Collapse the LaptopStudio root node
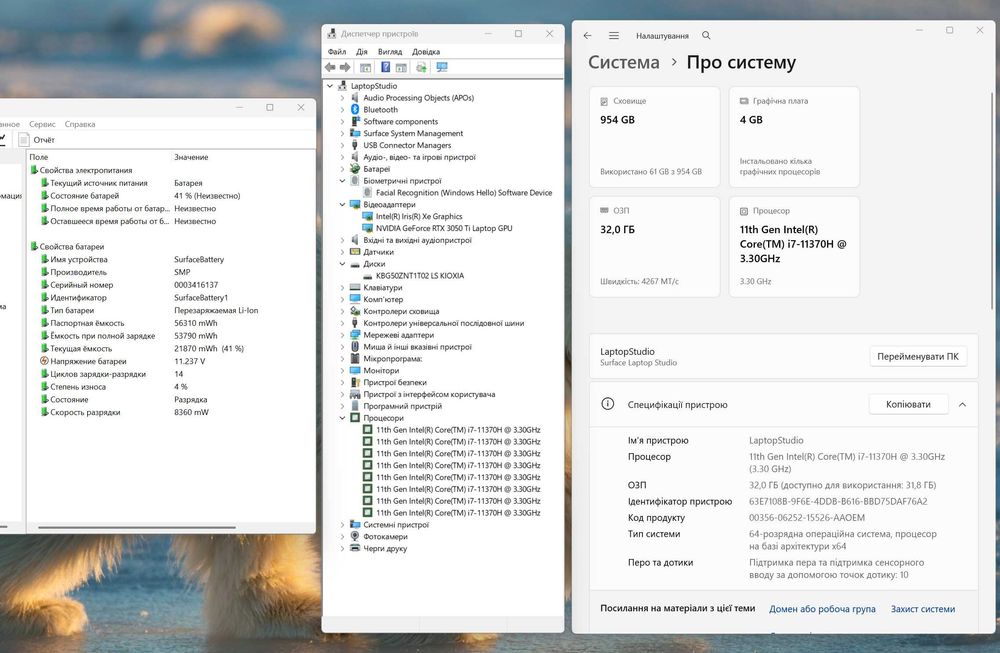The width and height of the screenshot is (1000, 653). 330,86
